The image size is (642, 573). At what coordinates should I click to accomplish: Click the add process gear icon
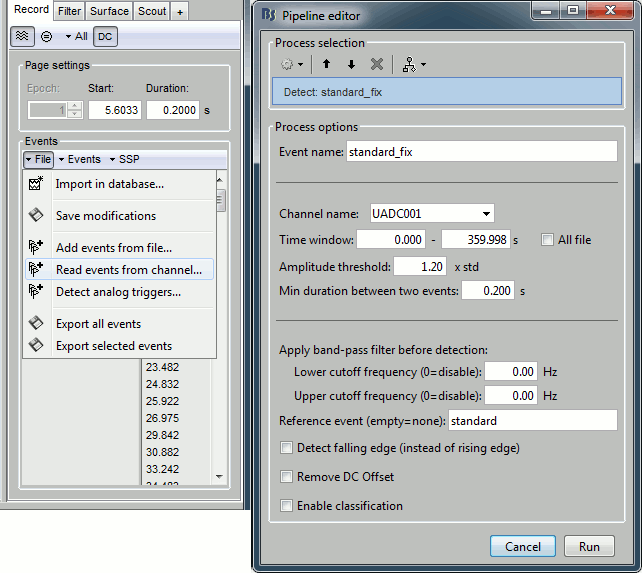pyautogui.click(x=291, y=64)
